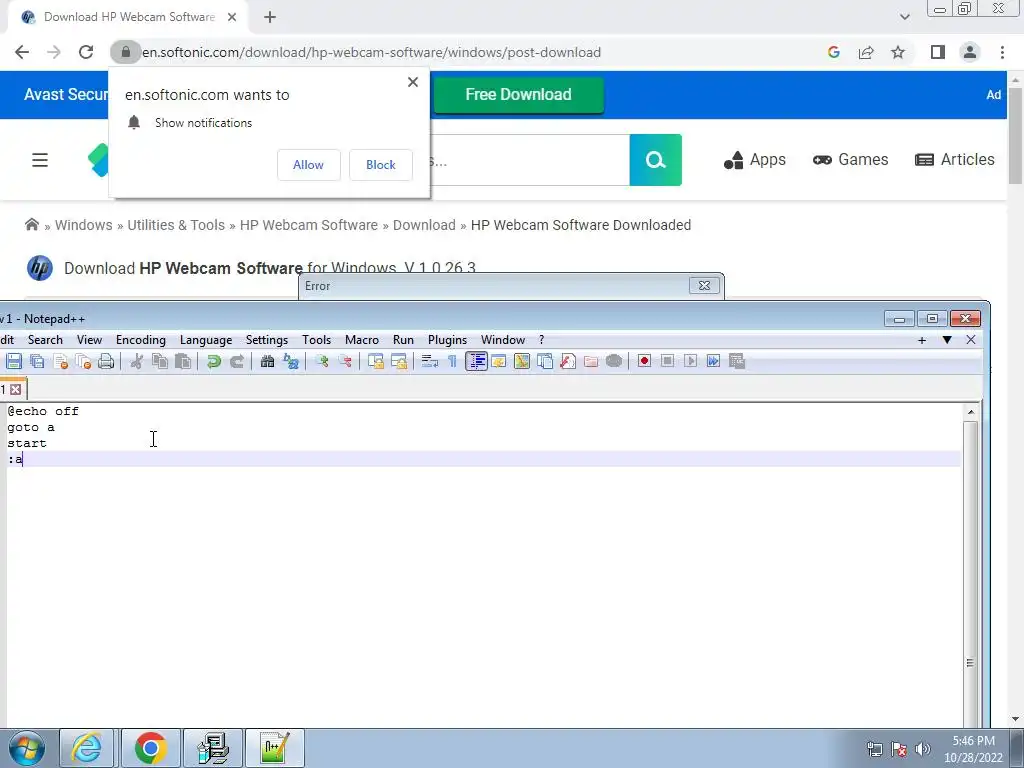Screen dimensions: 1024x768
Task: Open Softonic hamburger menu
Action: pos(40,160)
